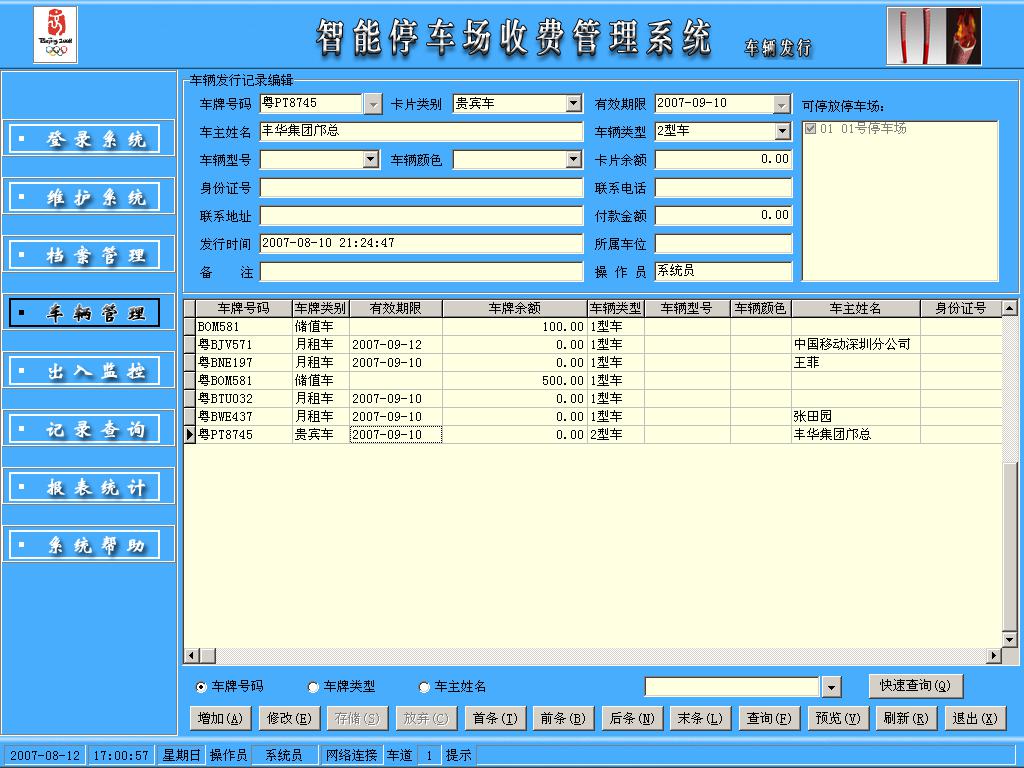The image size is (1024, 768).
Task: Open 车辆管理 in the sidebar
Action: [x=84, y=313]
